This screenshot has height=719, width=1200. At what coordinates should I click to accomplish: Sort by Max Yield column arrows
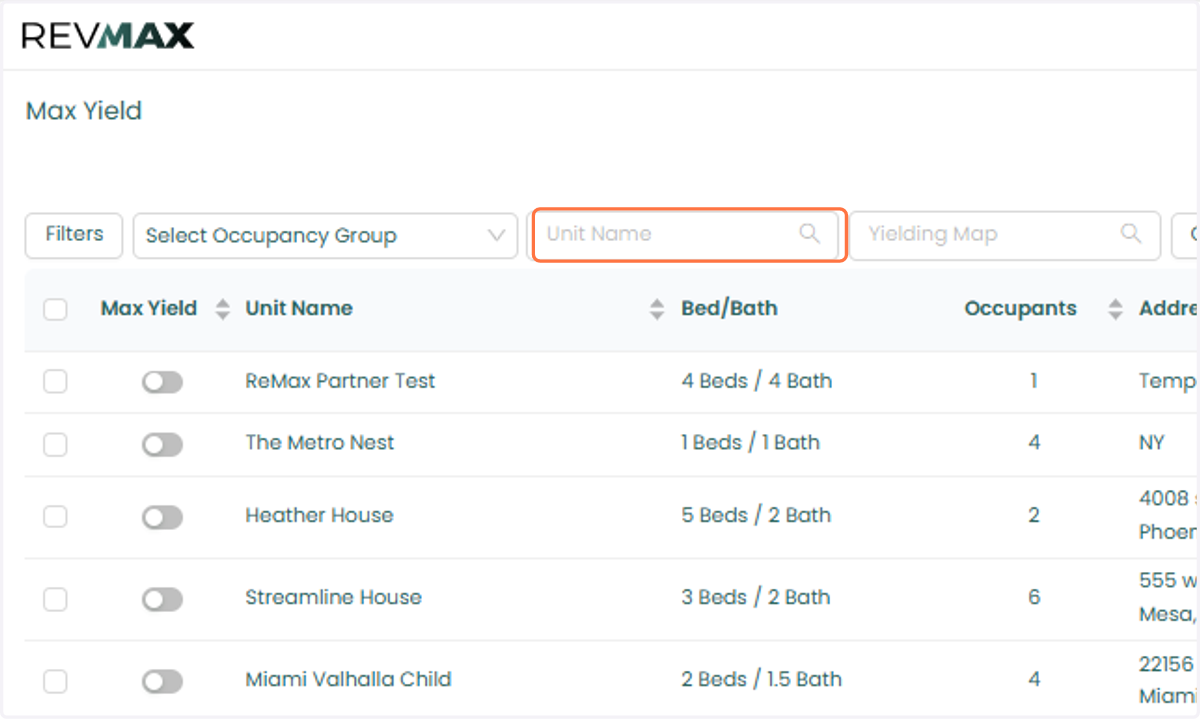(222, 309)
